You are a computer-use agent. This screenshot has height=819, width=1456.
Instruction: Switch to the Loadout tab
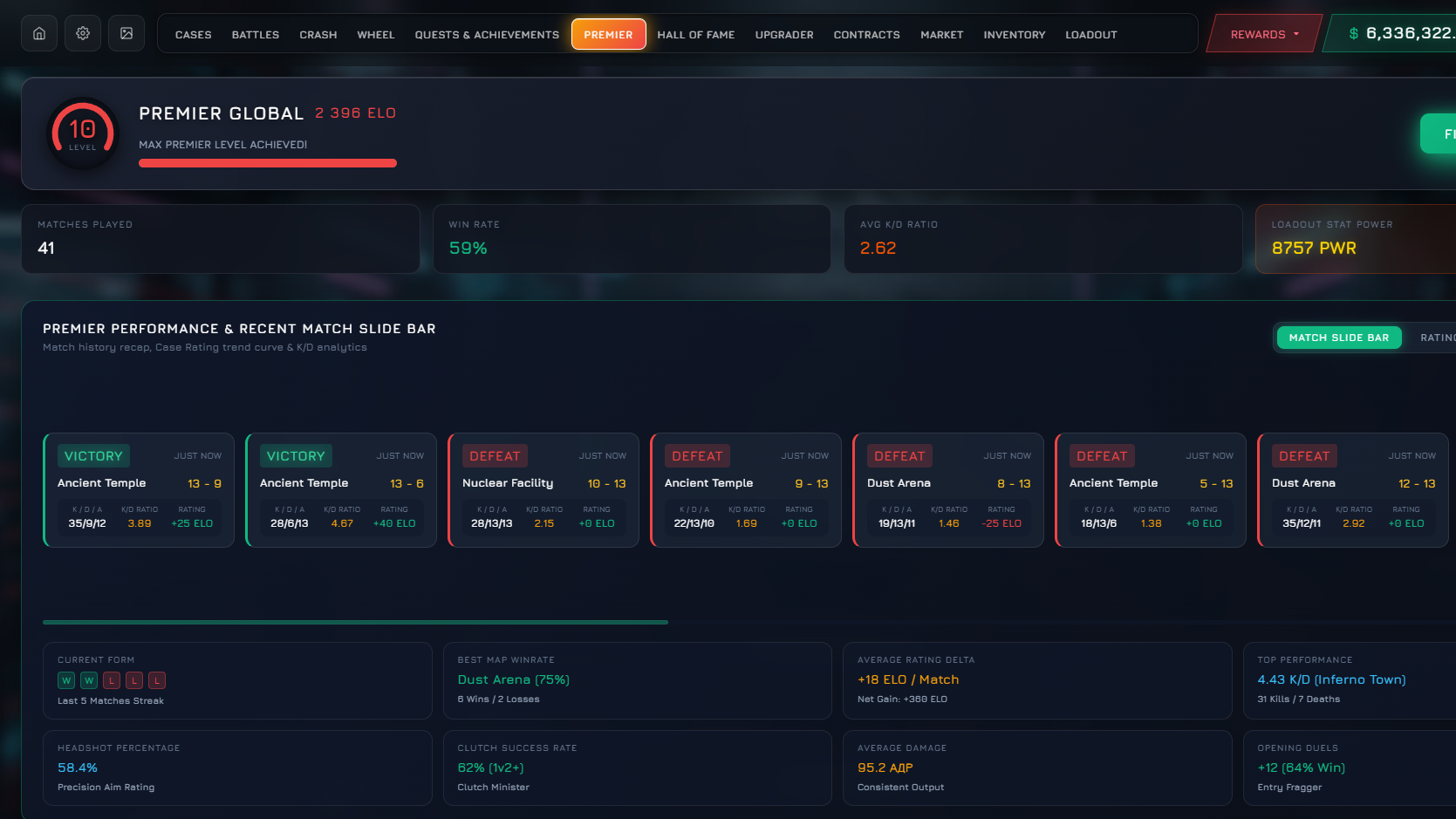1091,35
